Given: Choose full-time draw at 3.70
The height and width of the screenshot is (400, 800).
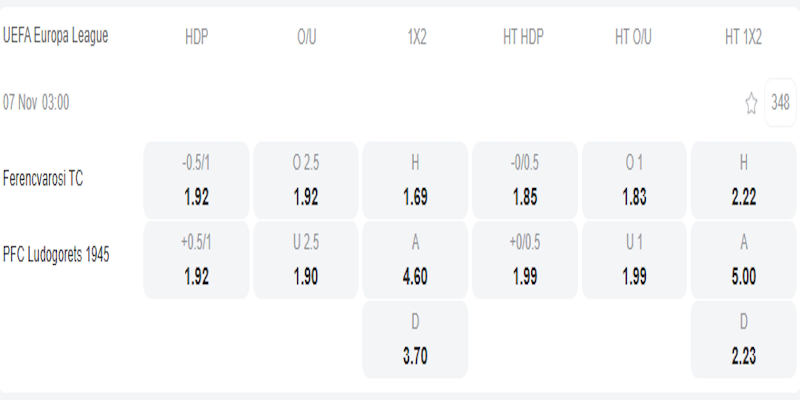Looking at the screenshot, I should pos(416,339).
